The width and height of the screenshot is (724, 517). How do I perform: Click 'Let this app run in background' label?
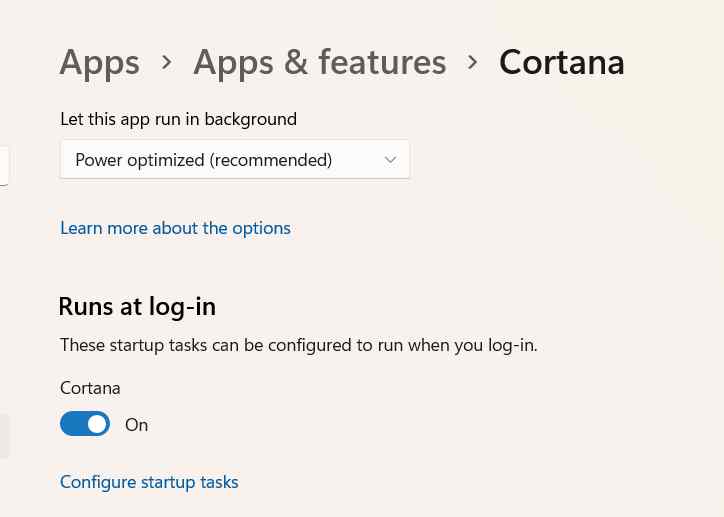178,120
